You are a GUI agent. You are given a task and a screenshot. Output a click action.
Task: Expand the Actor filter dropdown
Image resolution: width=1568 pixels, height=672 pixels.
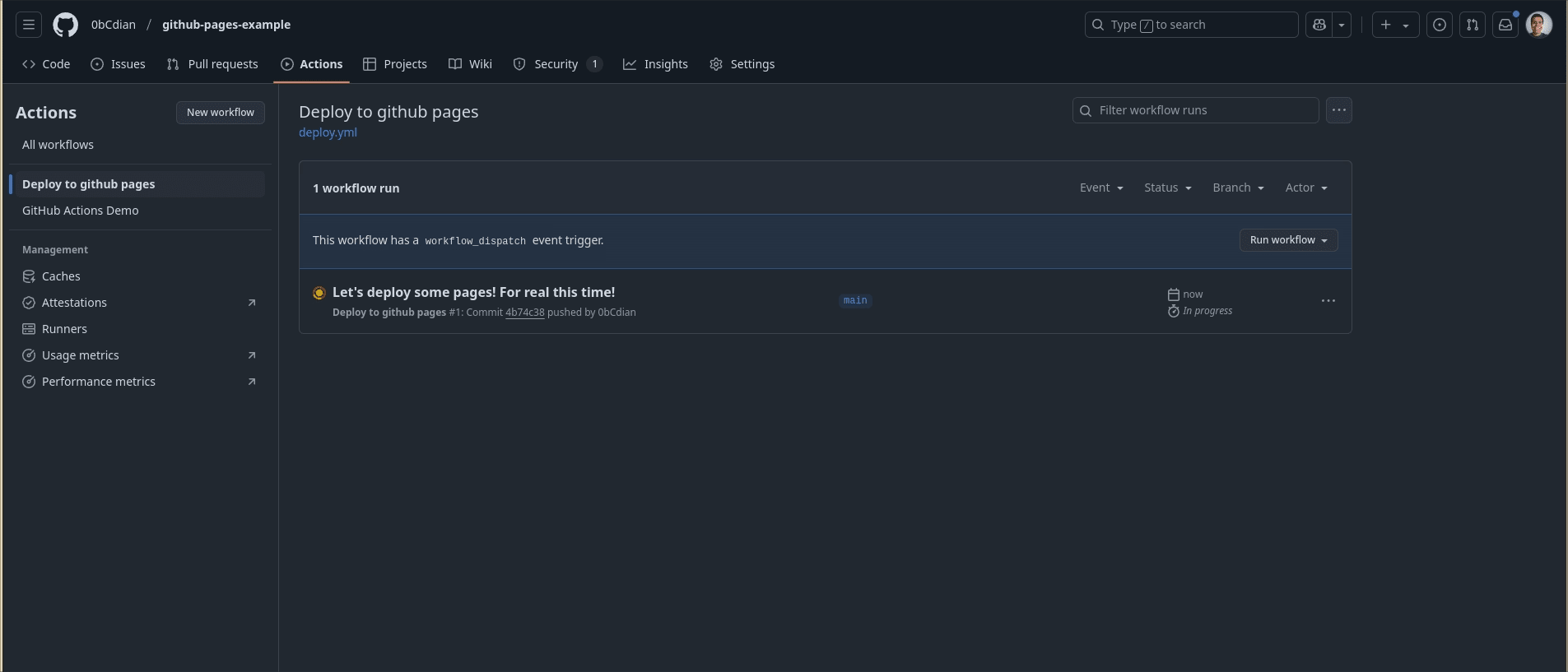[x=1306, y=188]
